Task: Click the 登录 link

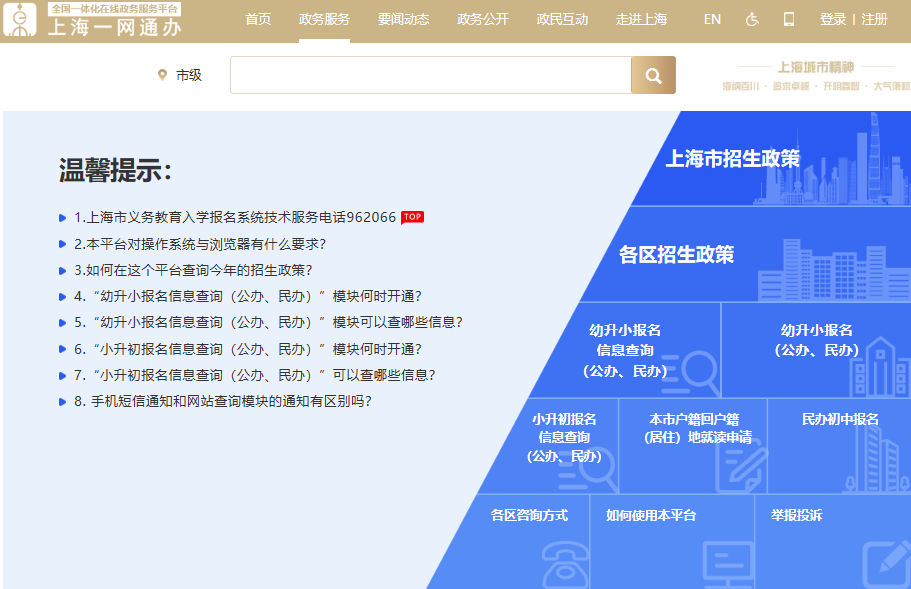Action: pos(832,19)
